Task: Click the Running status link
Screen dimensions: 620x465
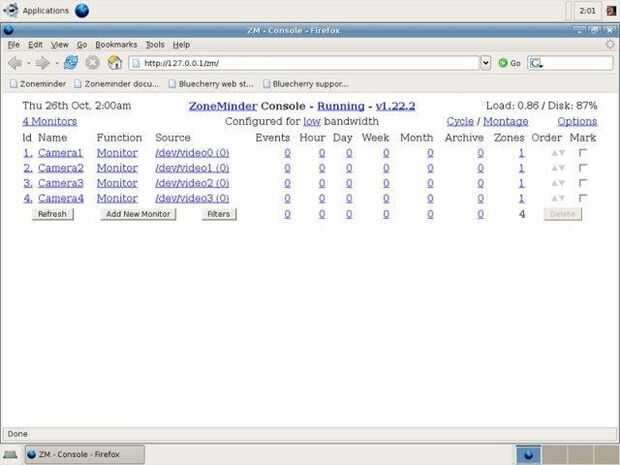Action: [341, 106]
